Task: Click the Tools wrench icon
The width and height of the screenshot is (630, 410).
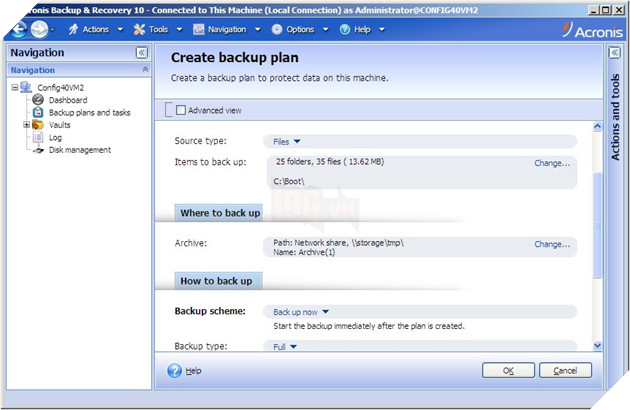Action: (x=139, y=29)
